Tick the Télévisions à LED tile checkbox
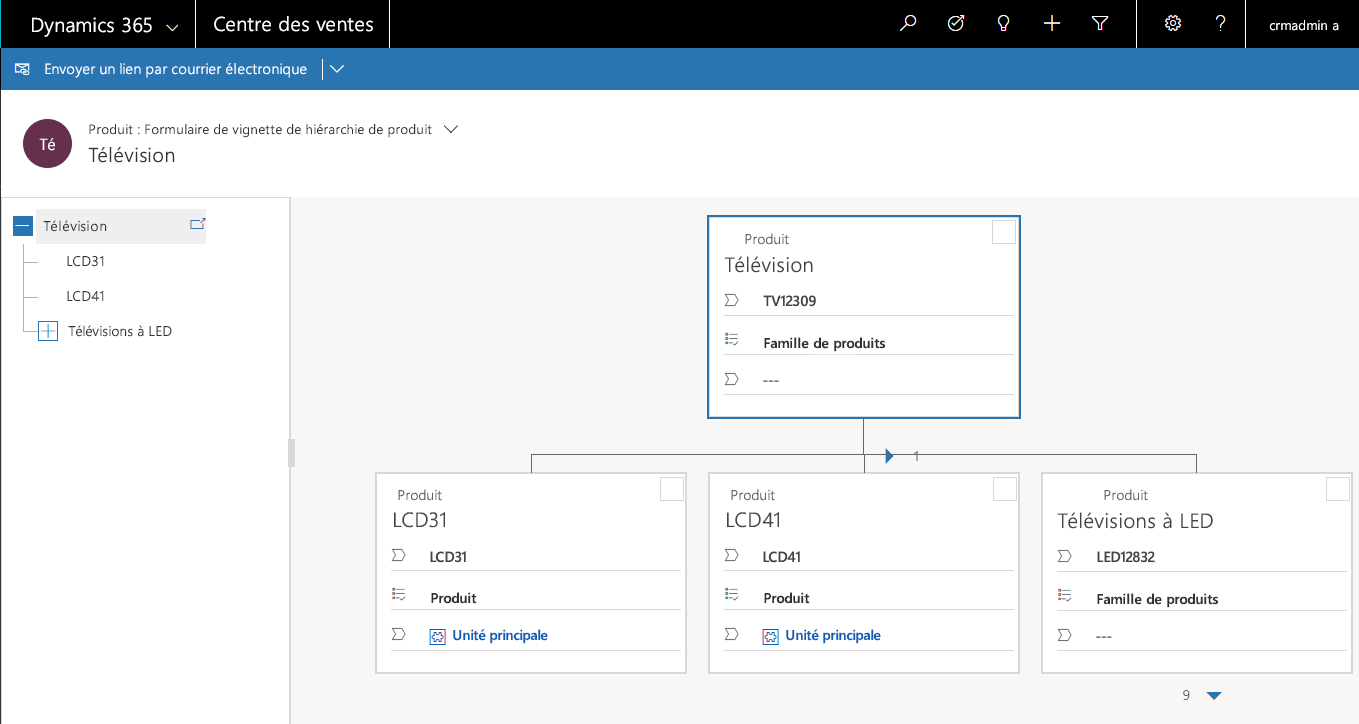1359x724 pixels. tap(1337, 489)
